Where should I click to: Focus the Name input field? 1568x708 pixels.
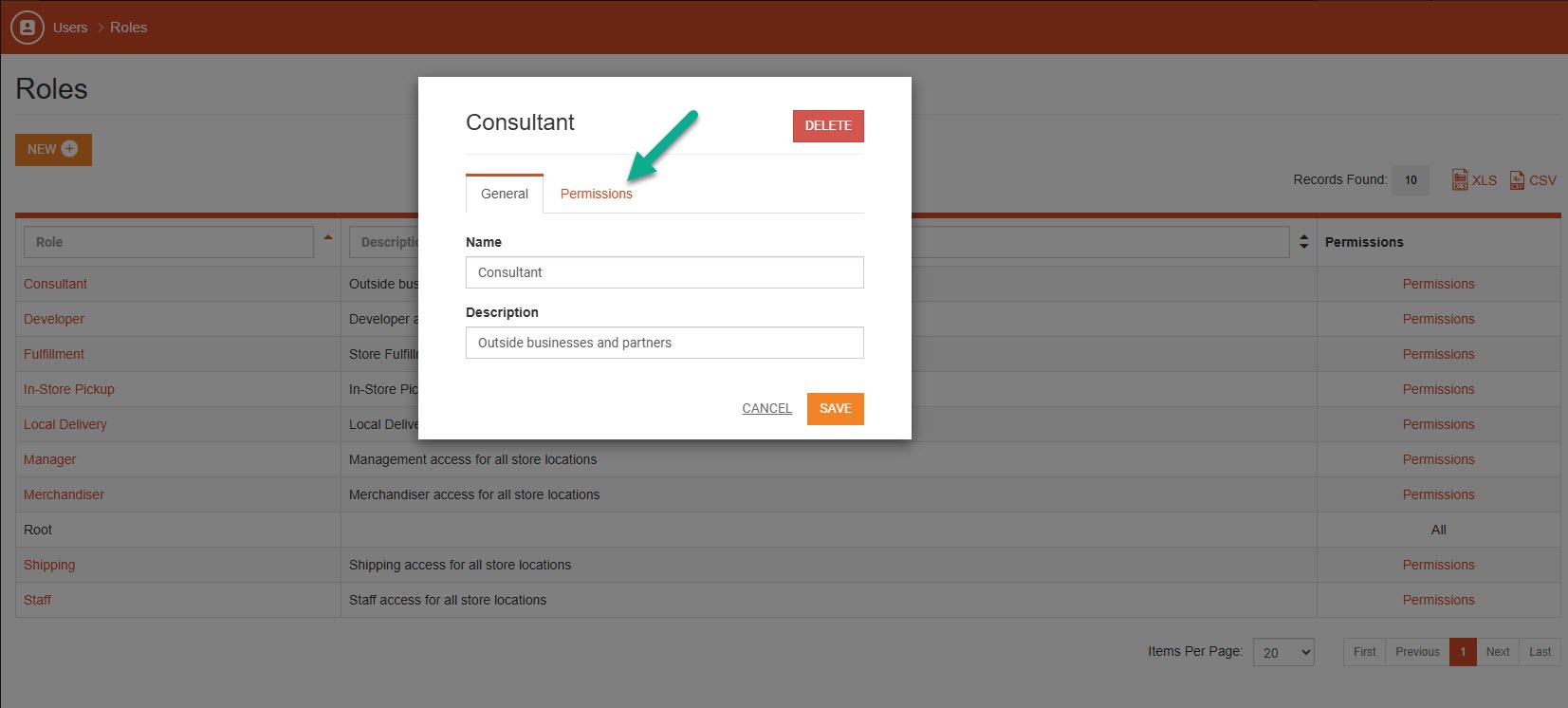(664, 272)
